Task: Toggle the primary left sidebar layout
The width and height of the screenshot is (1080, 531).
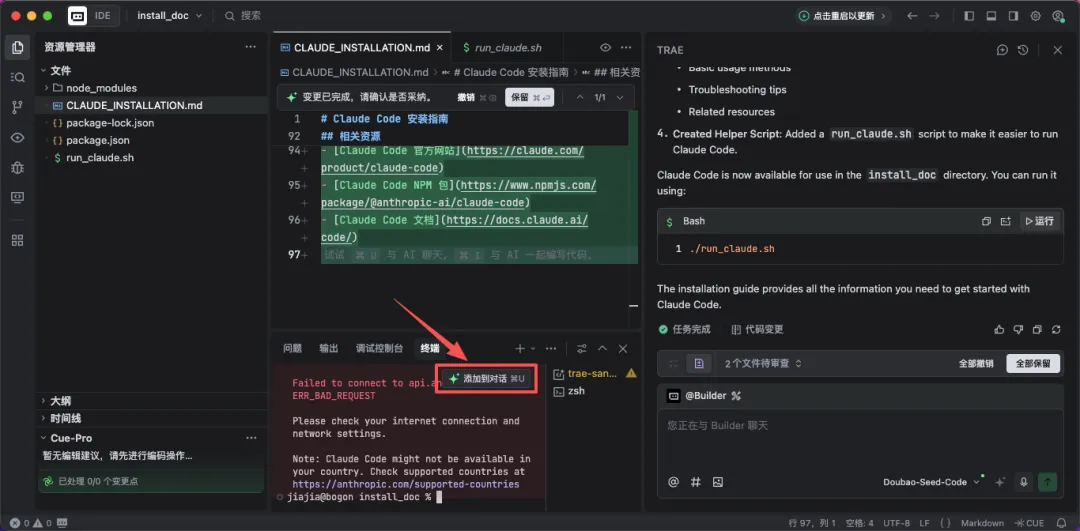Action: coord(970,16)
